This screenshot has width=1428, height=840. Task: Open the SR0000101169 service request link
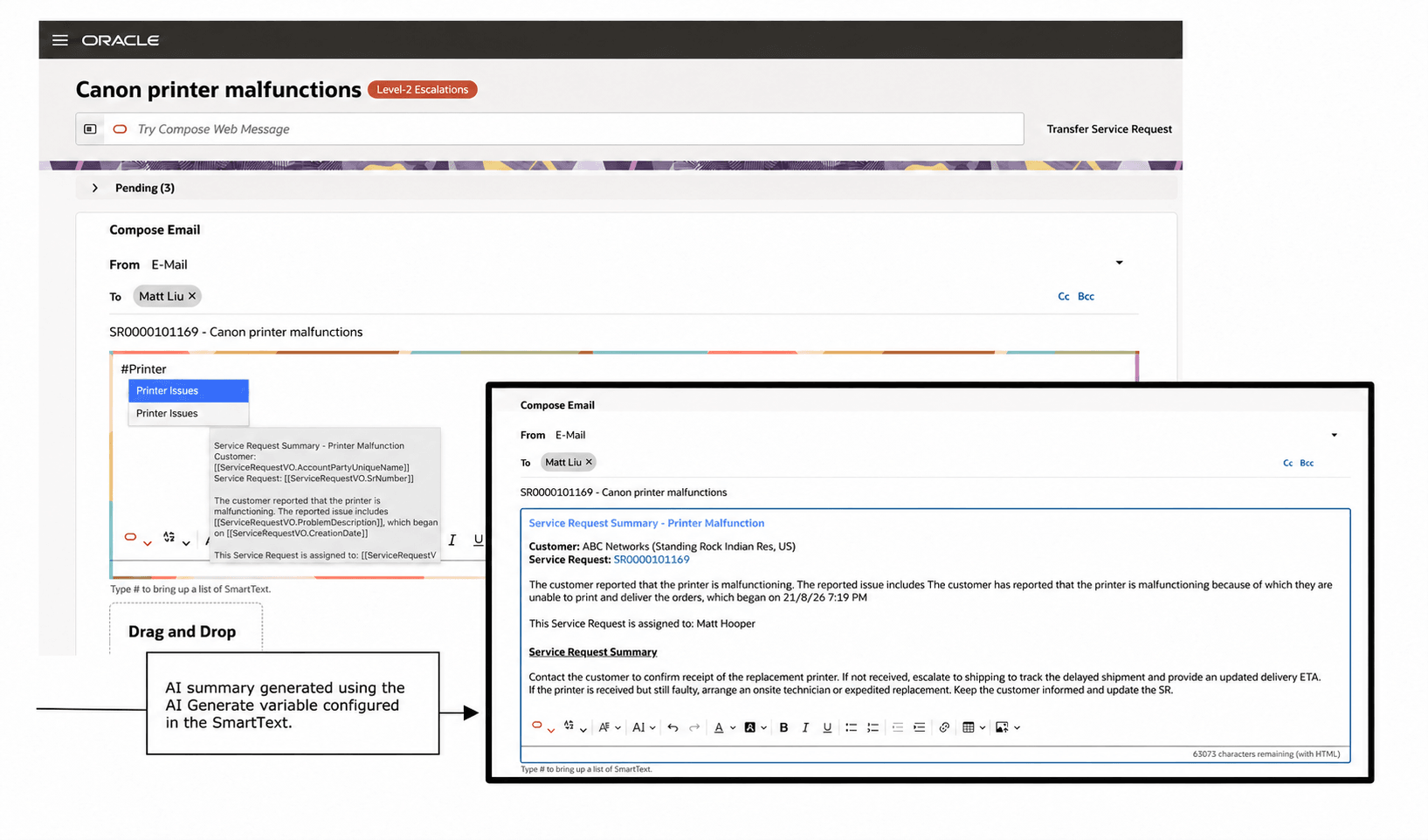652,560
